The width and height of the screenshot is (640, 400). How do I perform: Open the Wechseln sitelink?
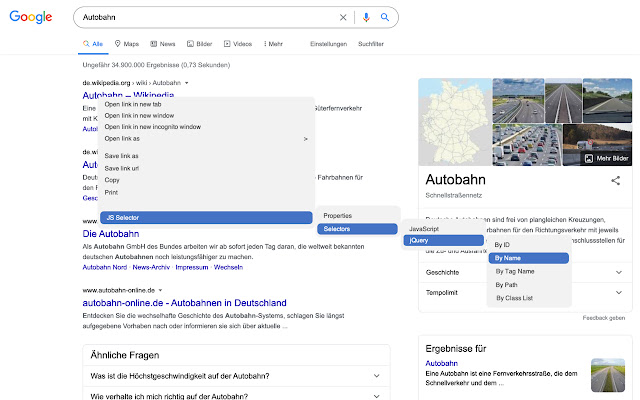[x=229, y=267]
